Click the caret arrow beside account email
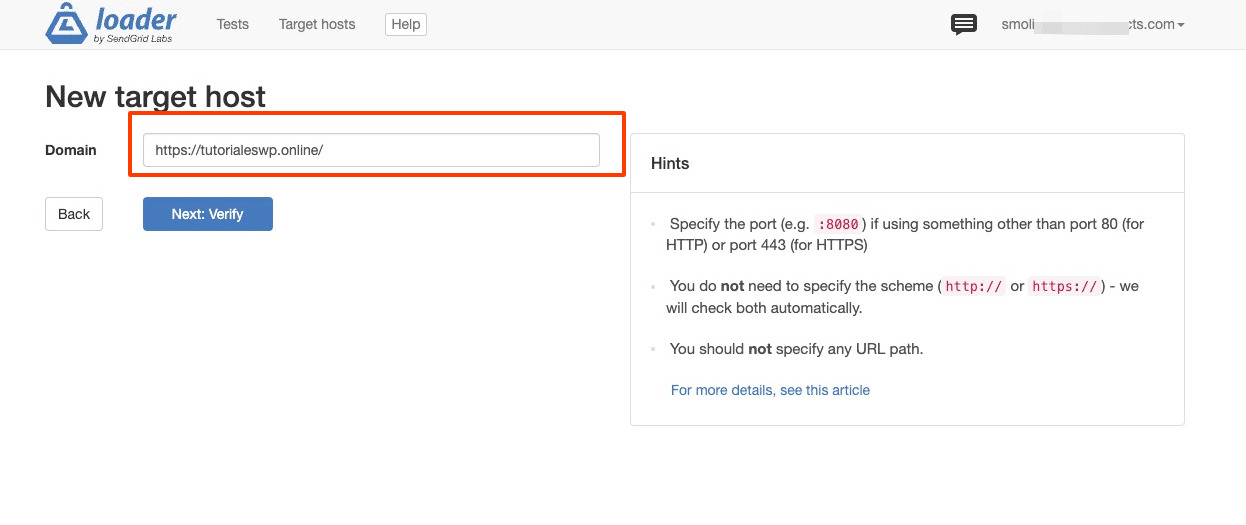Screen dimensions: 1246x525 pos(1181,25)
